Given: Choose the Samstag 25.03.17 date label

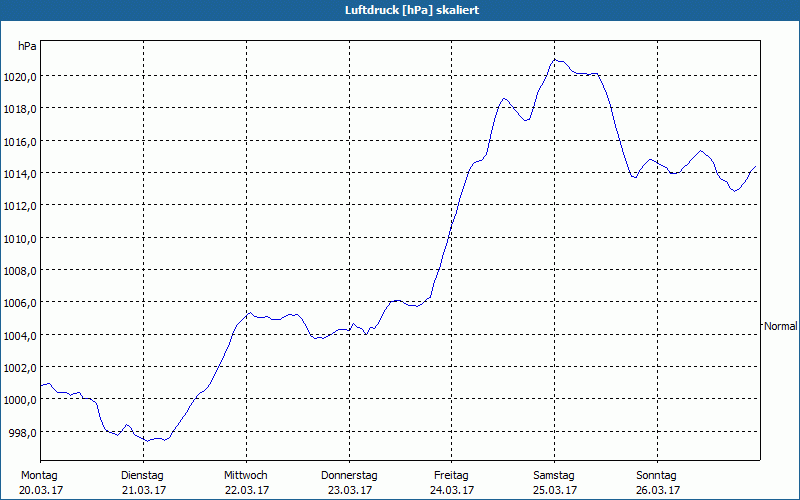Looking at the screenshot, I should click(x=554, y=482).
